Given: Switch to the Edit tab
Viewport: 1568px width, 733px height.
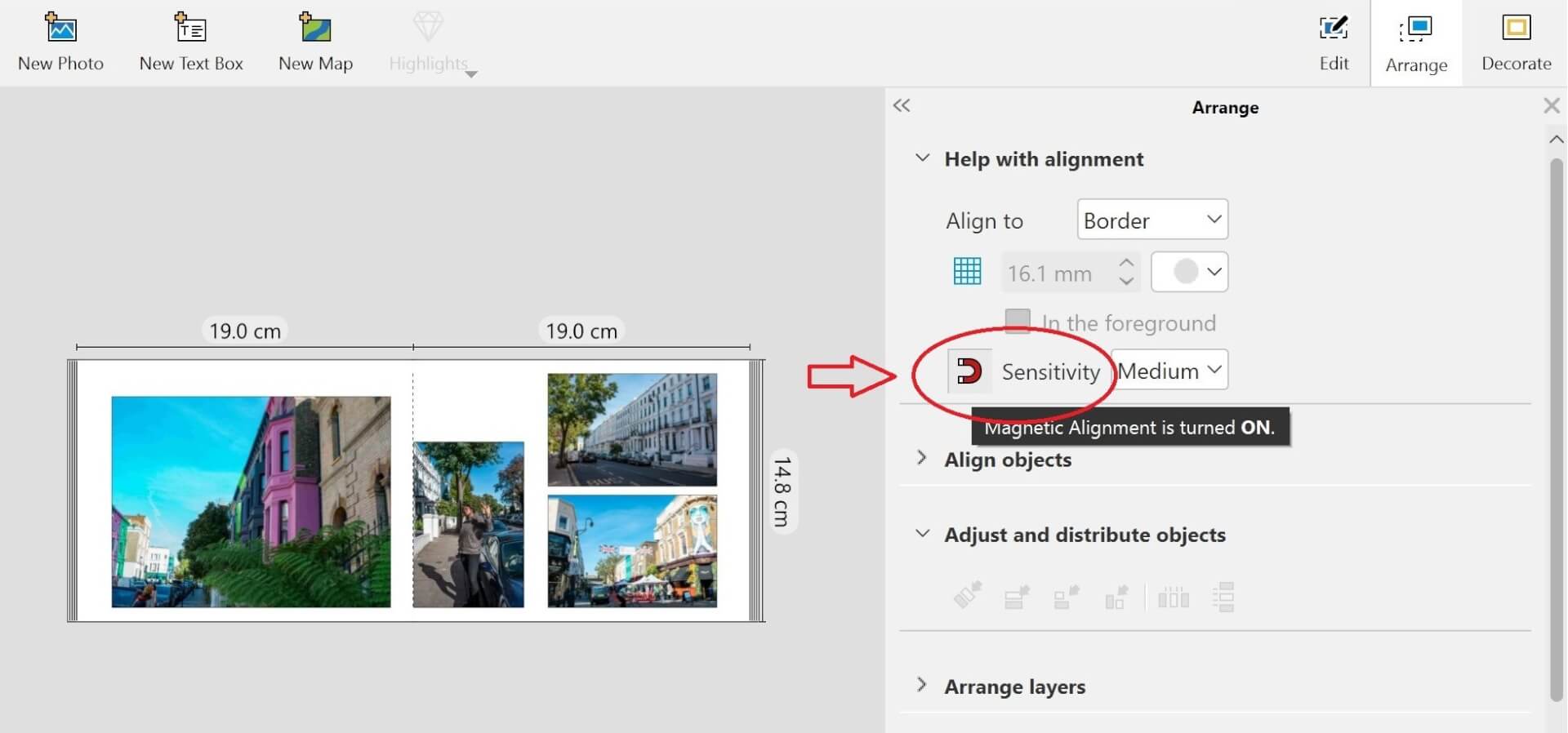Looking at the screenshot, I should (1334, 42).
